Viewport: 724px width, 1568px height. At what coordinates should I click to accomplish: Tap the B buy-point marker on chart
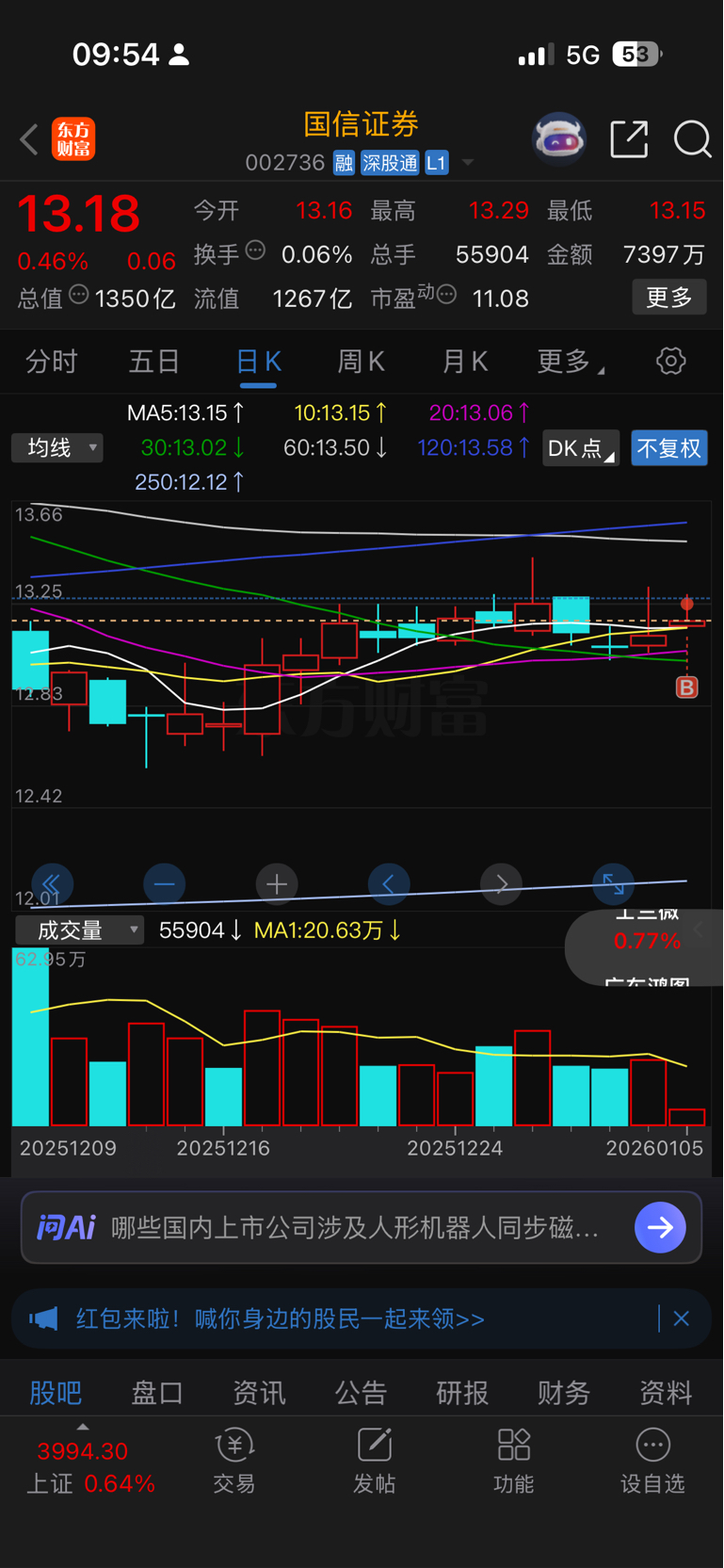click(x=687, y=687)
